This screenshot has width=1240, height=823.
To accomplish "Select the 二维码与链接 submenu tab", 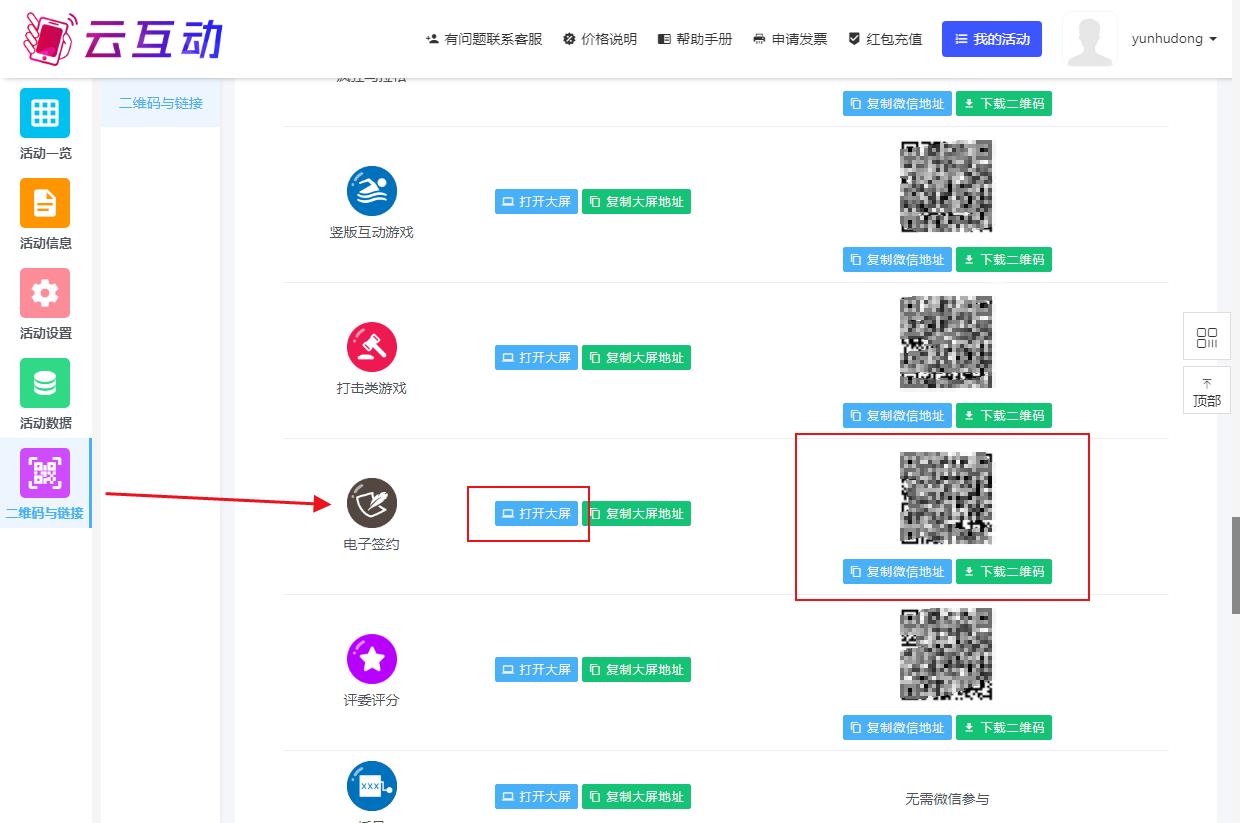I will [x=160, y=103].
